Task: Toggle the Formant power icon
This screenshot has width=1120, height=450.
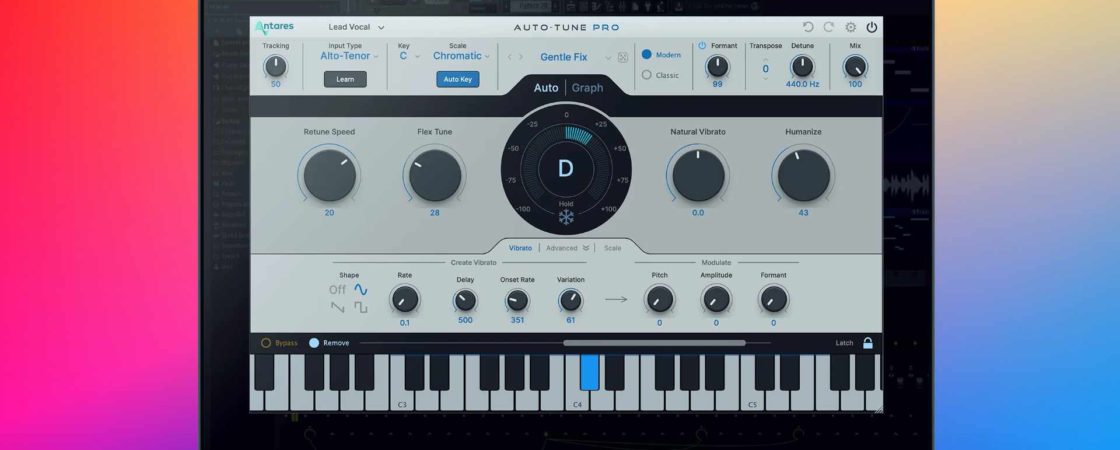Action: [701, 46]
